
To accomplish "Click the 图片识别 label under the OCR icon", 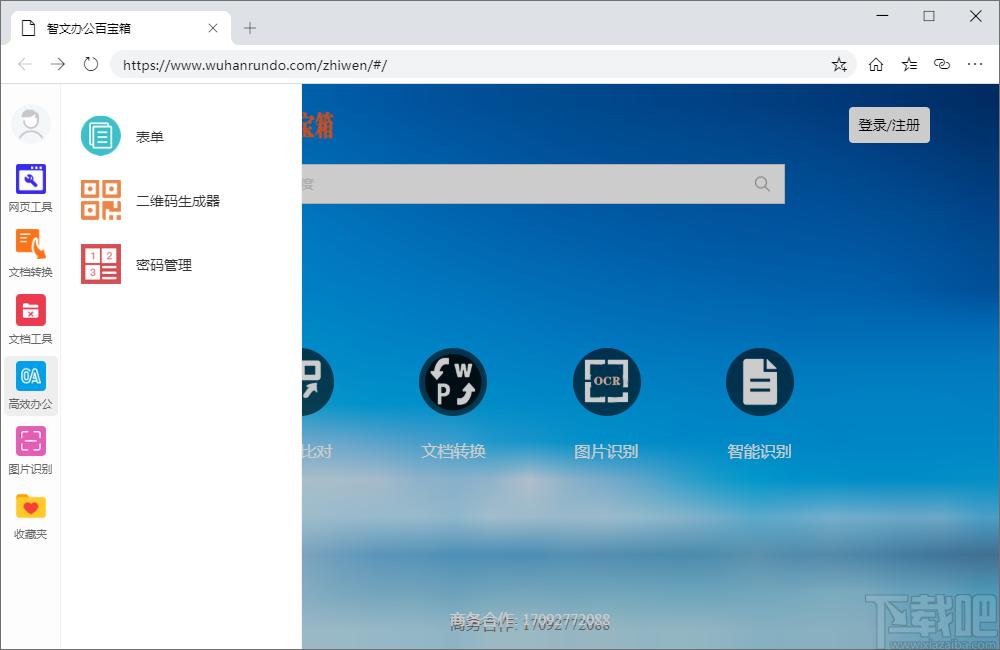I will (607, 452).
